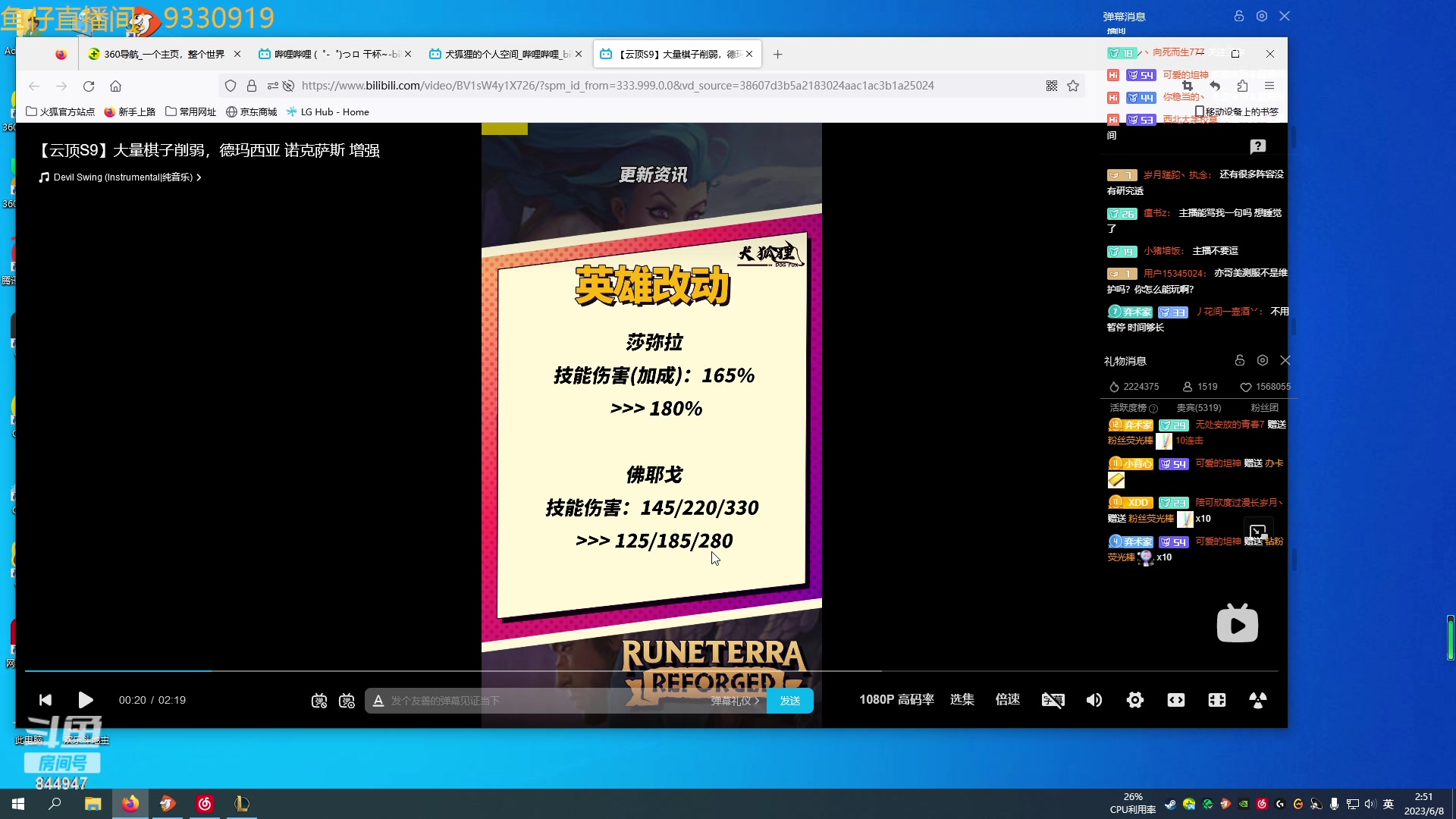1456x819 pixels.
Task: Open the 弹幕礼仪 etiquette link
Action: tap(735, 701)
